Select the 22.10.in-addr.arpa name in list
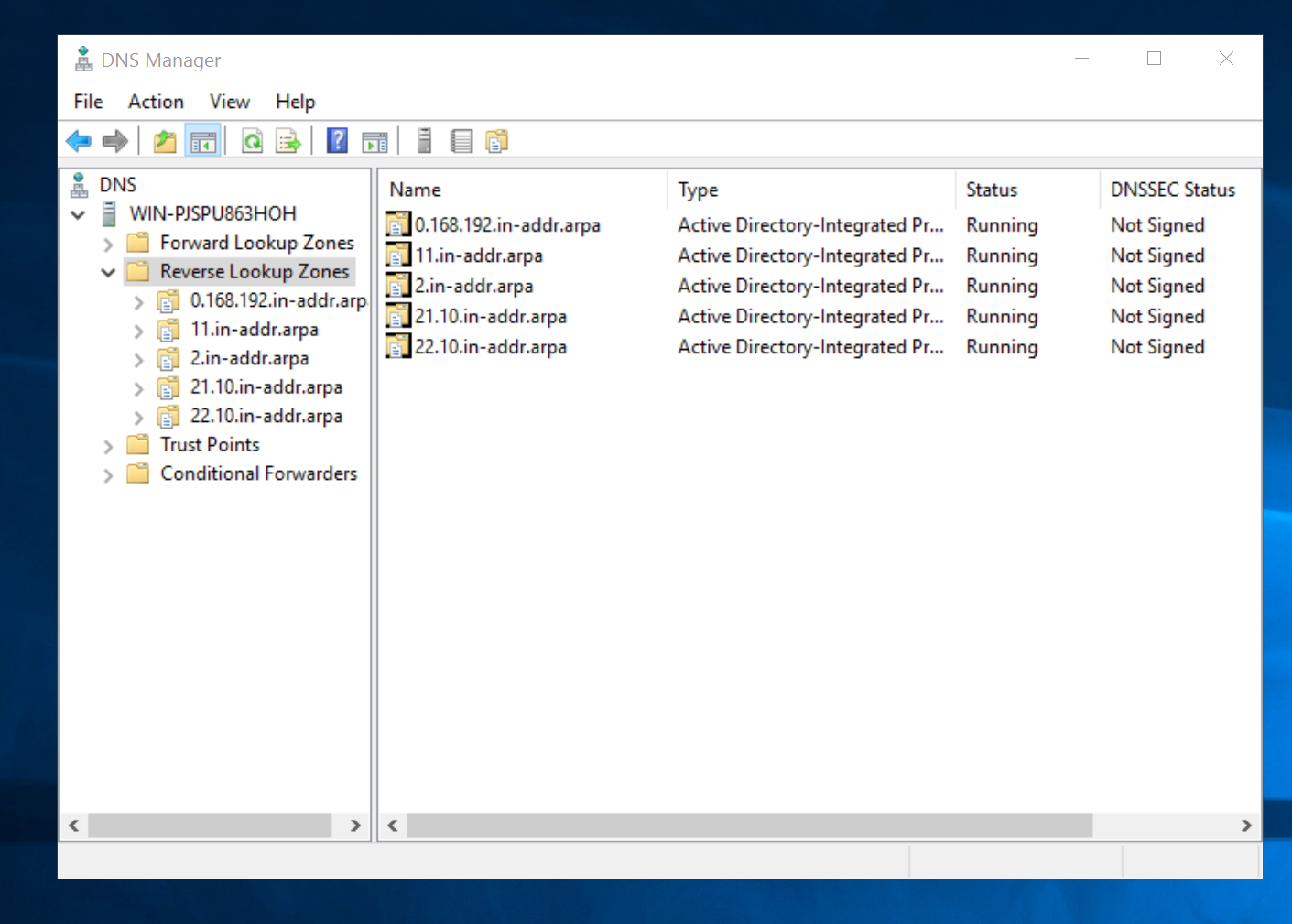Image resolution: width=1292 pixels, height=924 pixels. tap(491, 346)
